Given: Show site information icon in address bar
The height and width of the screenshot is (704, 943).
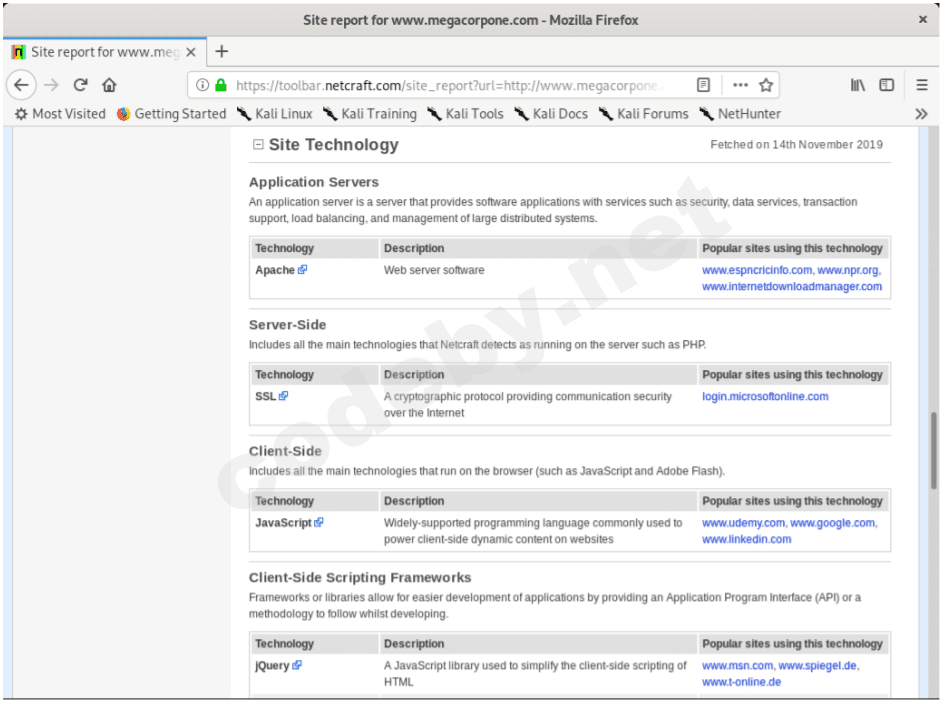Looking at the screenshot, I should click(203, 85).
